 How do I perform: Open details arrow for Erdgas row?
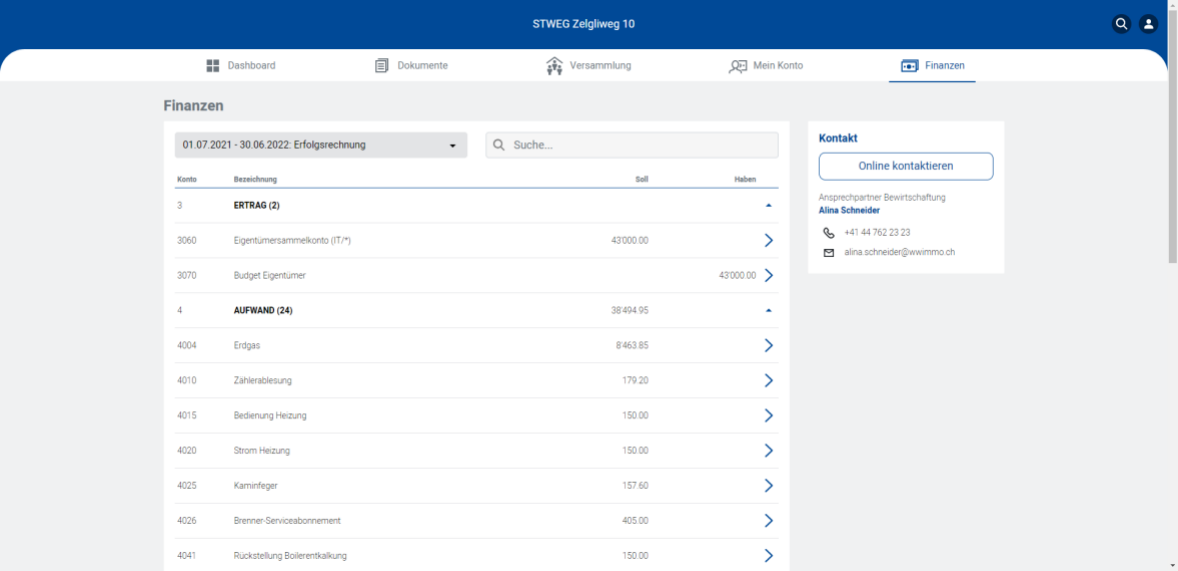769,346
